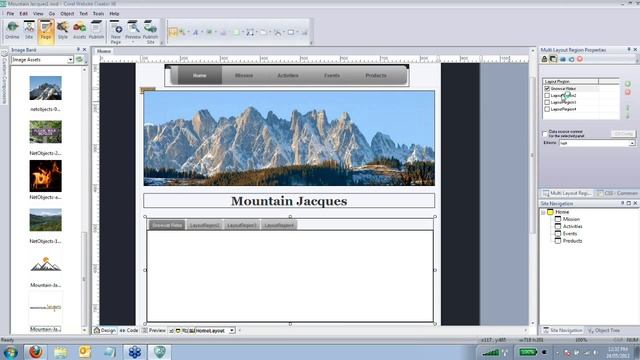Add a layout region with the green plus
The width and height of the screenshot is (640, 360).
click(x=628, y=84)
